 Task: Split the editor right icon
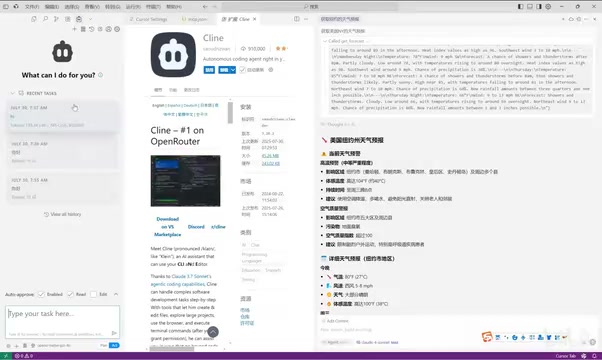click(x=297, y=19)
